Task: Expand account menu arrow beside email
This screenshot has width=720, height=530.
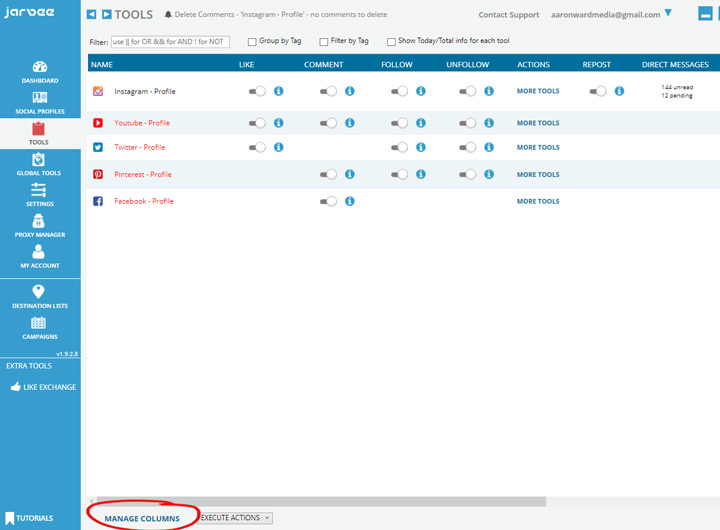Action: click(668, 13)
